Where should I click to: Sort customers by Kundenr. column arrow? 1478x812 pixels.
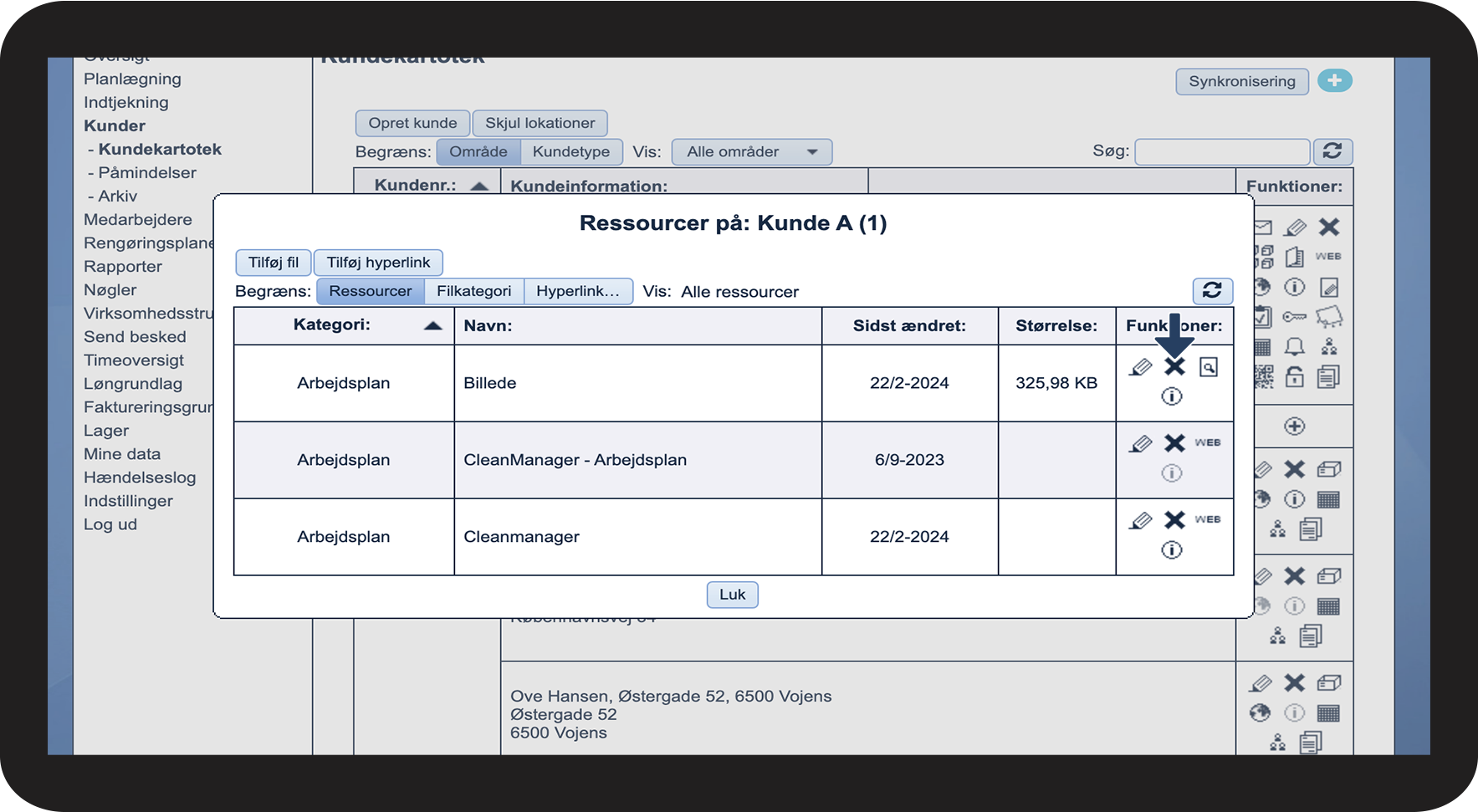click(479, 186)
